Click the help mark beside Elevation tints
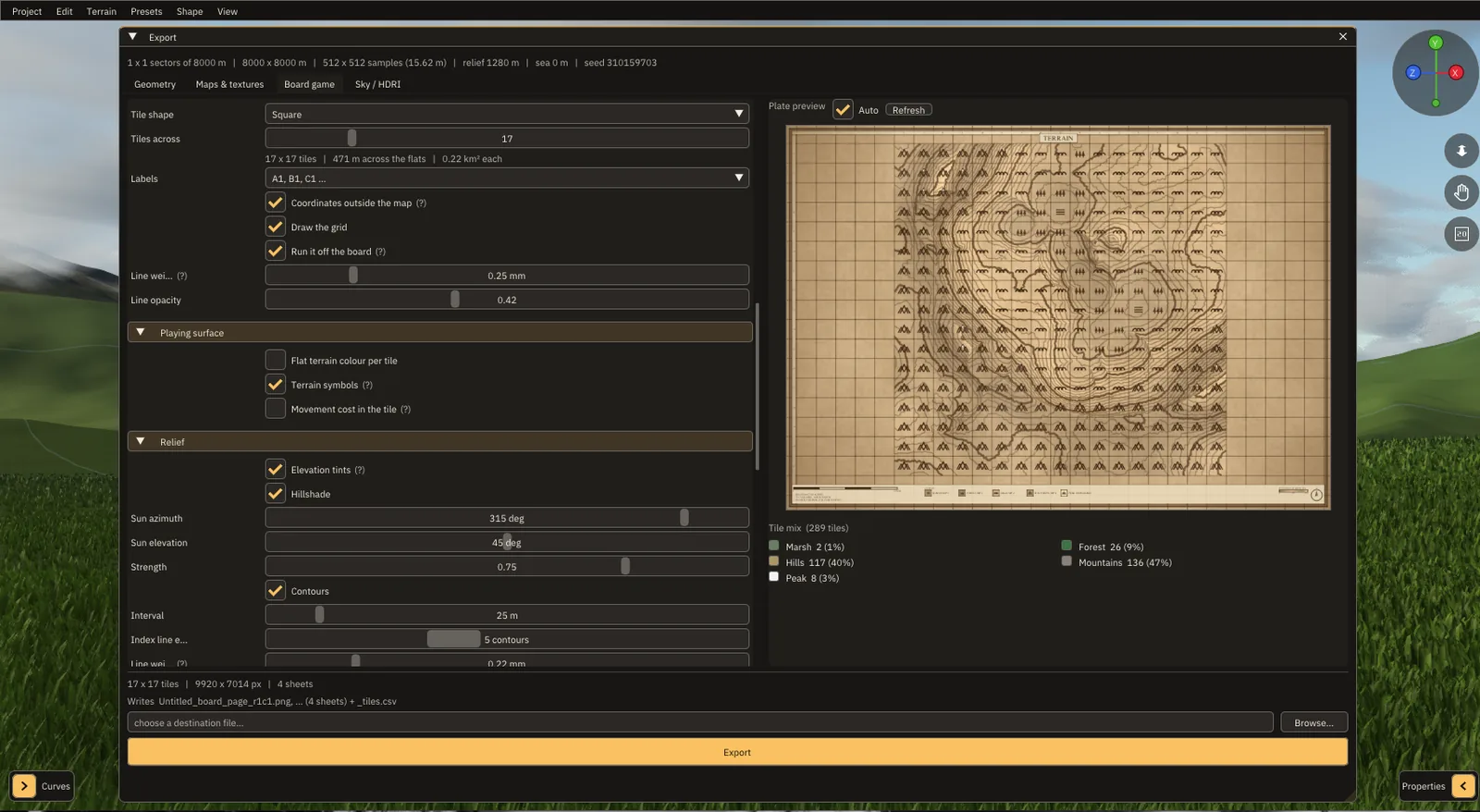Viewport: 1480px width, 812px height. [x=360, y=471]
